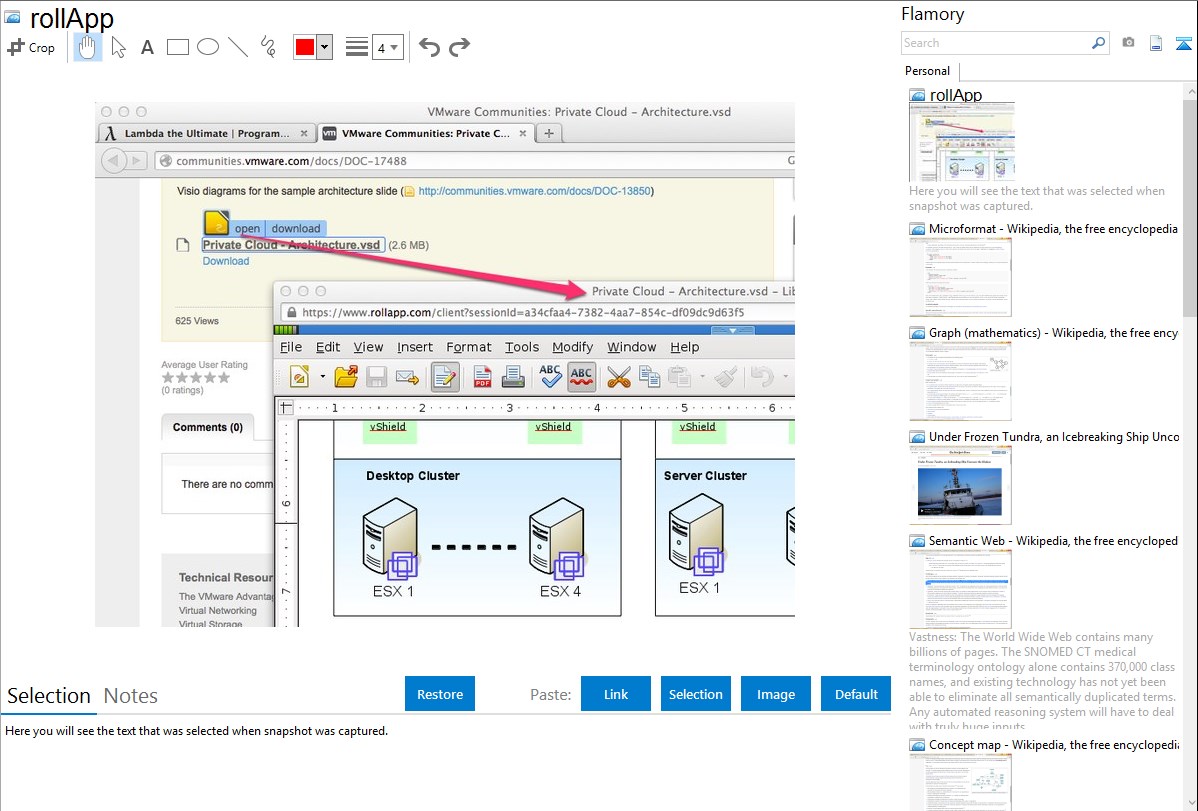Switch to the Notes tab

[131, 696]
